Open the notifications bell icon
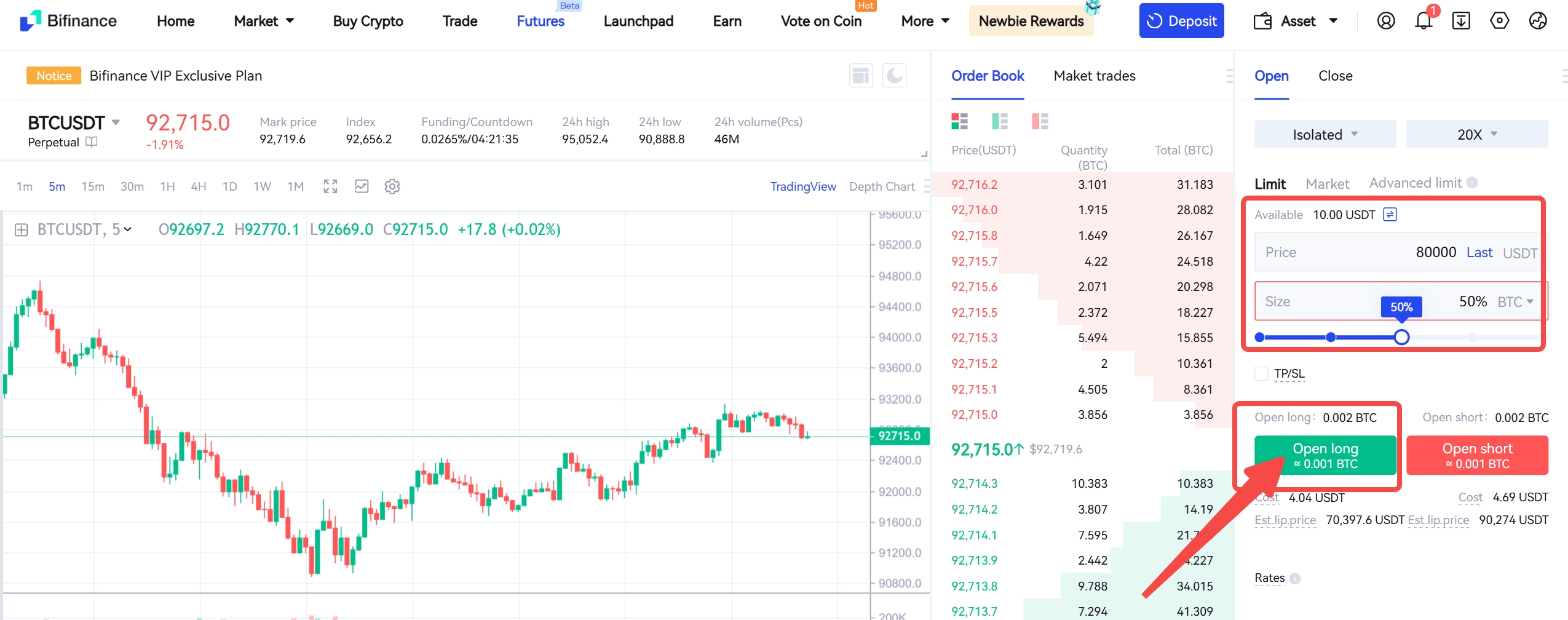The height and width of the screenshot is (620, 1568). coord(1423,21)
